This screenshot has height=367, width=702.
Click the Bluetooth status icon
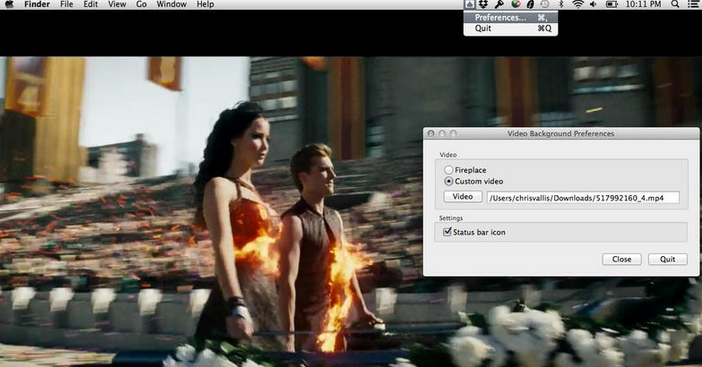tap(561, 4)
